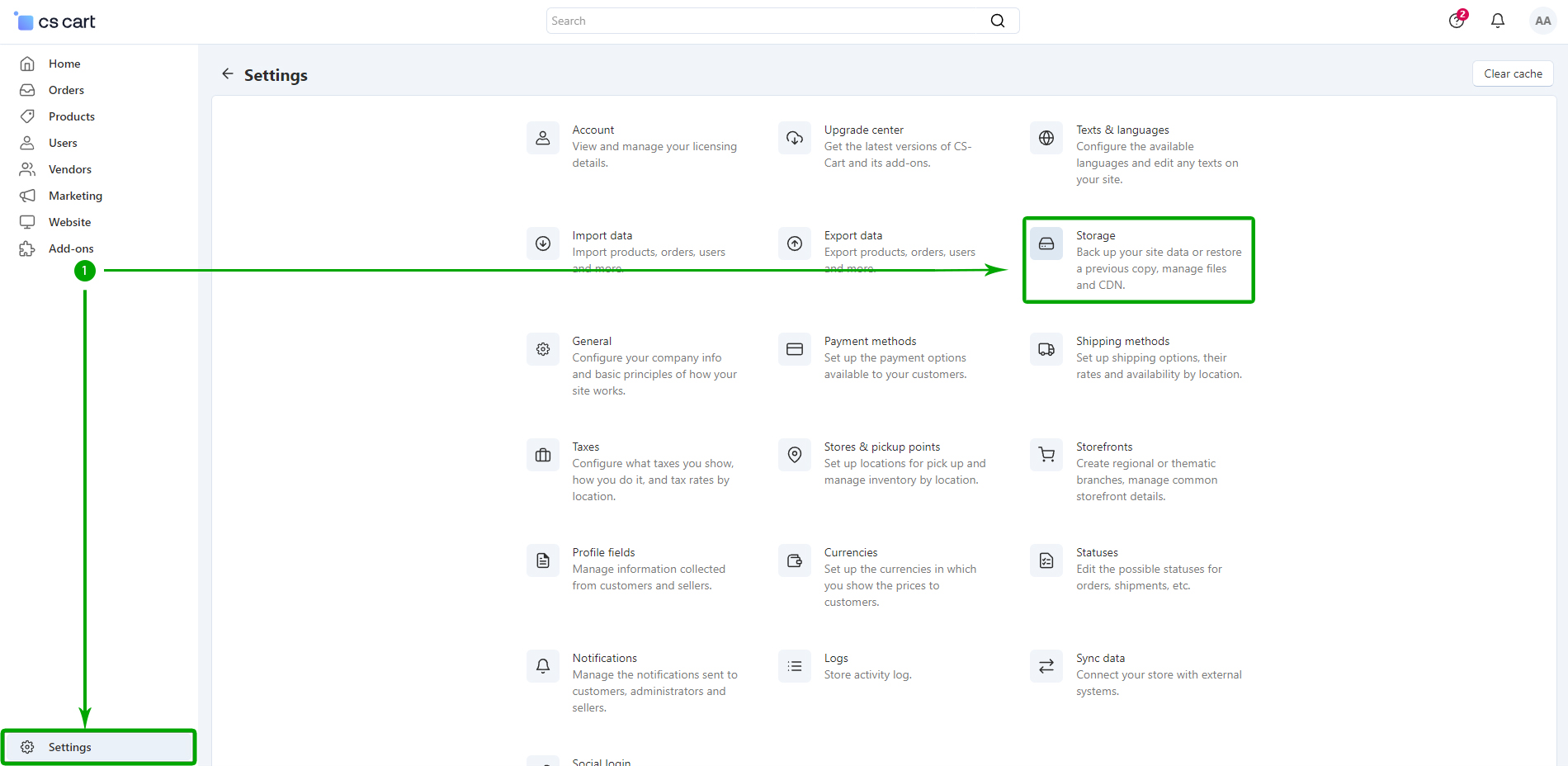Click the Sync data arrows icon

[x=1046, y=666]
